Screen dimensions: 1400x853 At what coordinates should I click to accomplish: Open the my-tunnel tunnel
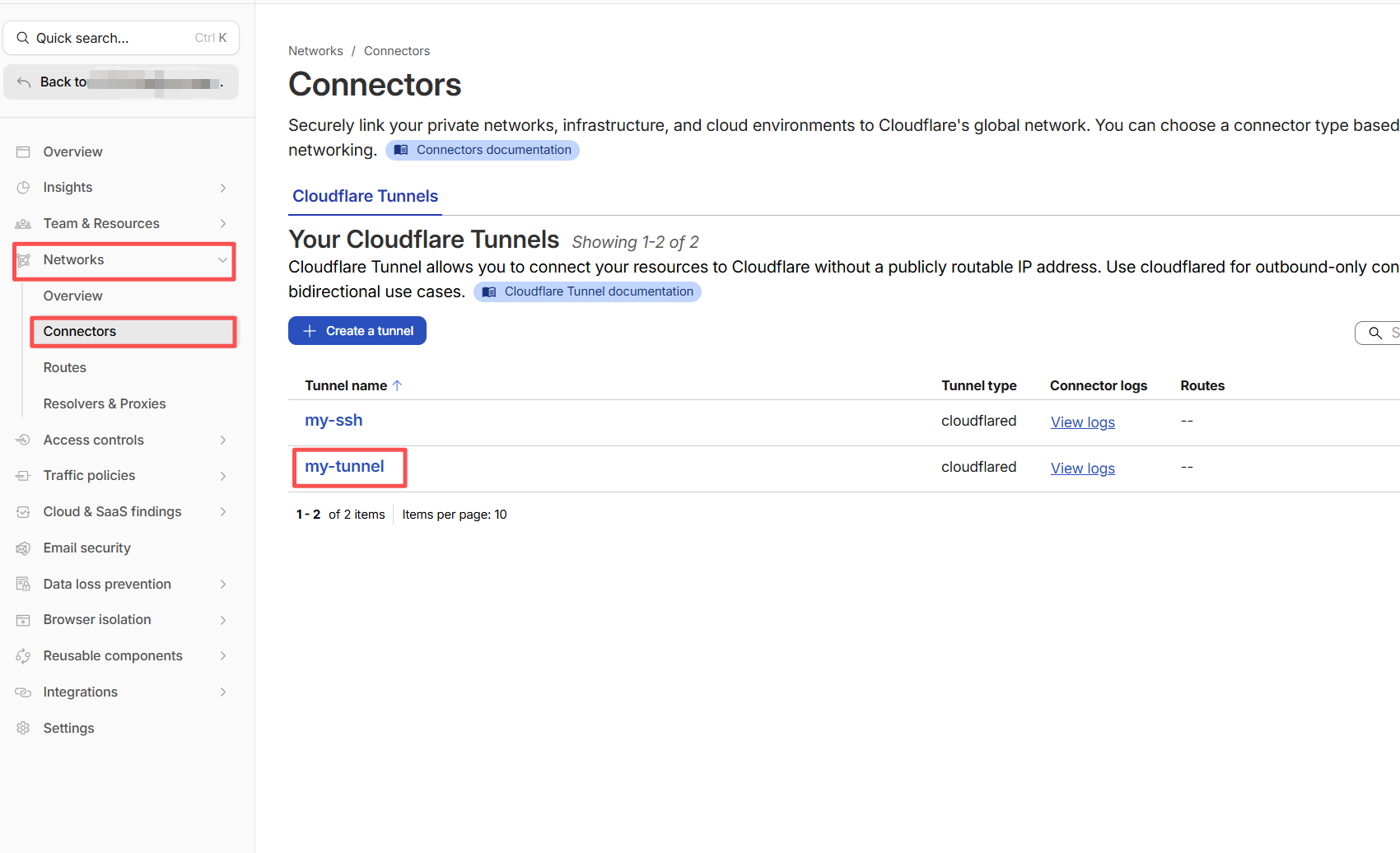pyautogui.click(x=344, y=466)
